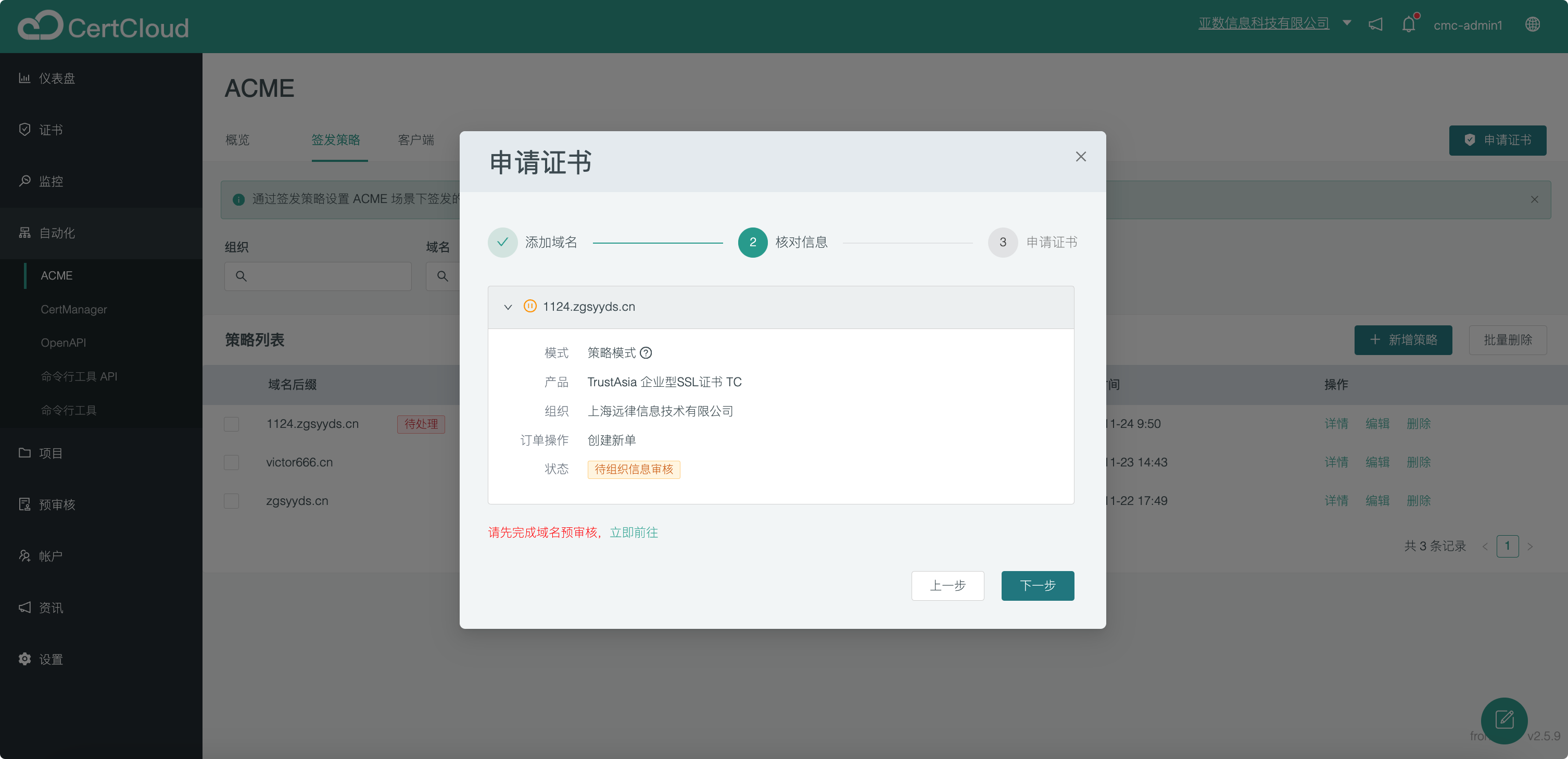Screen dimensions: 1568x759
Task: Switch to the 概览 tab
Action: coord(237,140)
